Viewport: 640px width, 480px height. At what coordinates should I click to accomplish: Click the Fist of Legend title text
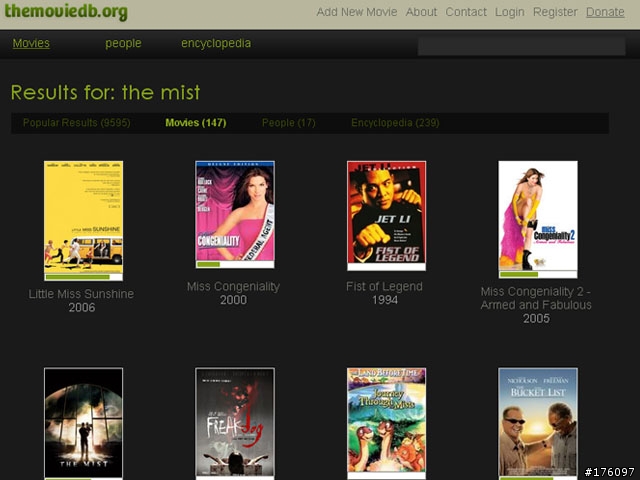tap(384, 287)
